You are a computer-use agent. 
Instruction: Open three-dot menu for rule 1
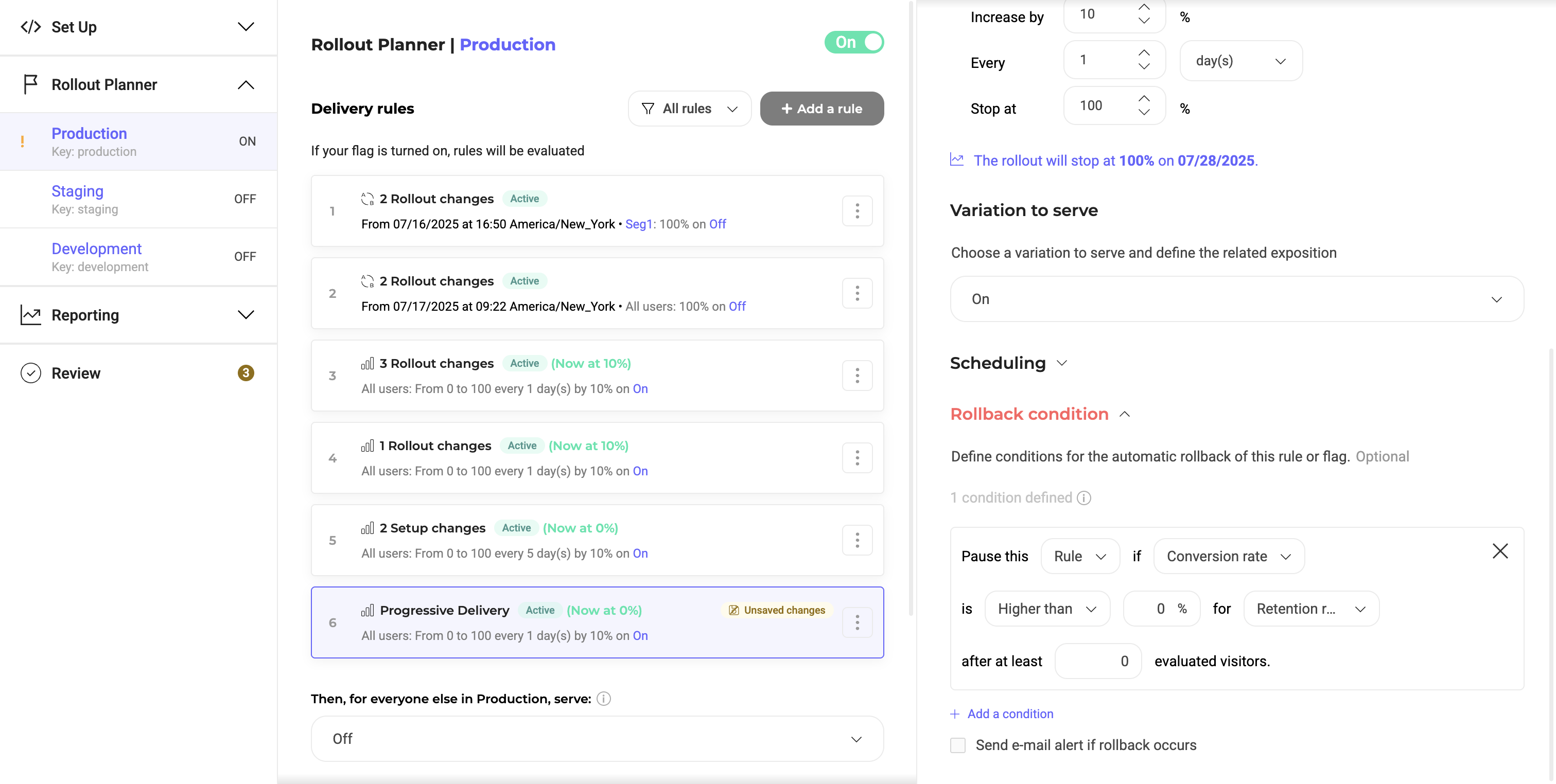[856, 211]
